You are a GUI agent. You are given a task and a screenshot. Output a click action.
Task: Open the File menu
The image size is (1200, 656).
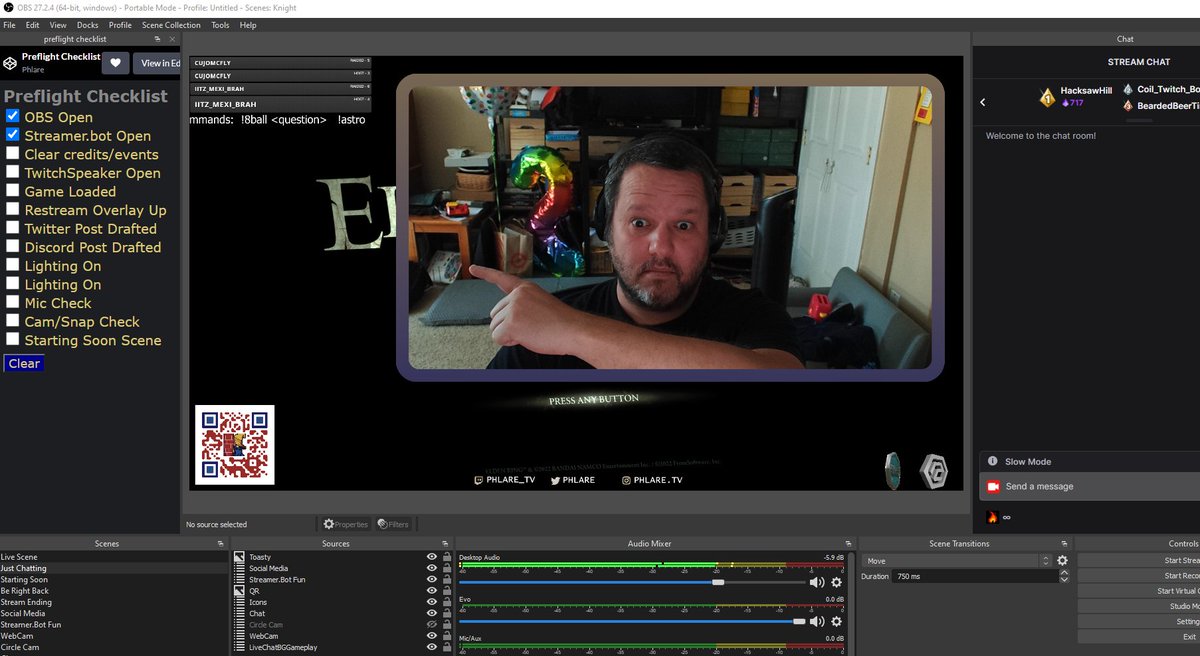pyautogui.click(x=9, y=25)
